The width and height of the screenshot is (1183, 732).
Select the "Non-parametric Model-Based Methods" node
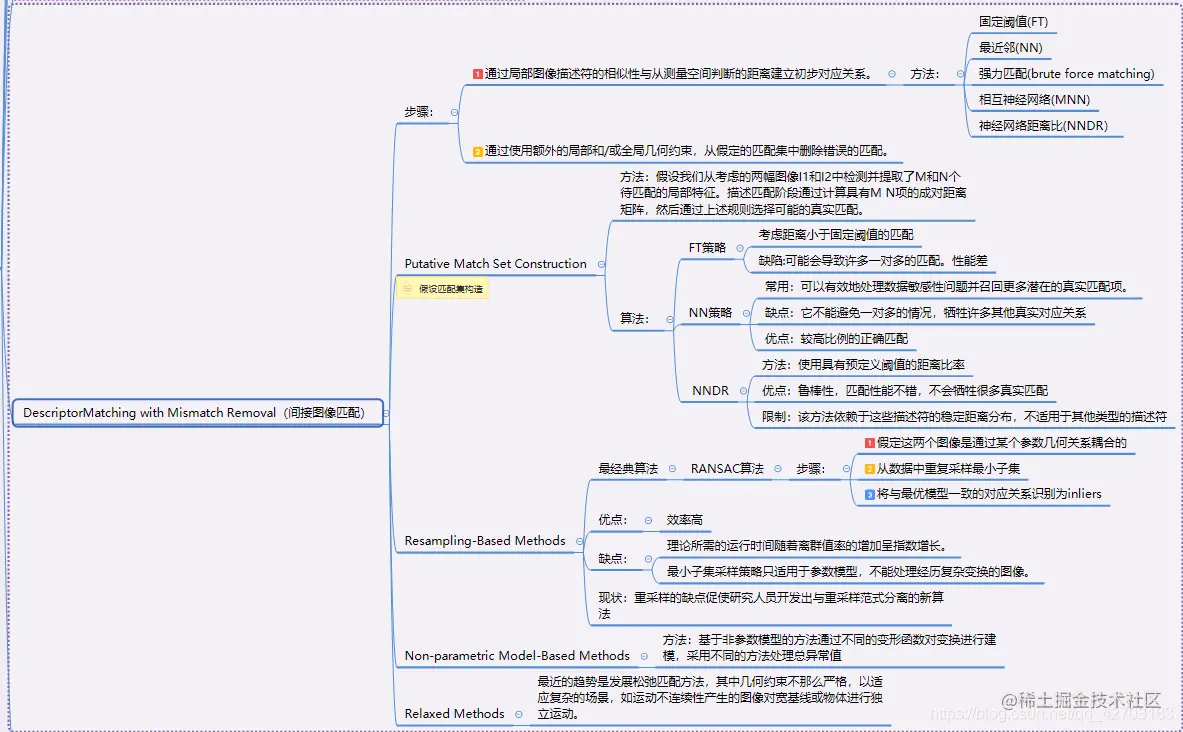(x=518, y=656)
